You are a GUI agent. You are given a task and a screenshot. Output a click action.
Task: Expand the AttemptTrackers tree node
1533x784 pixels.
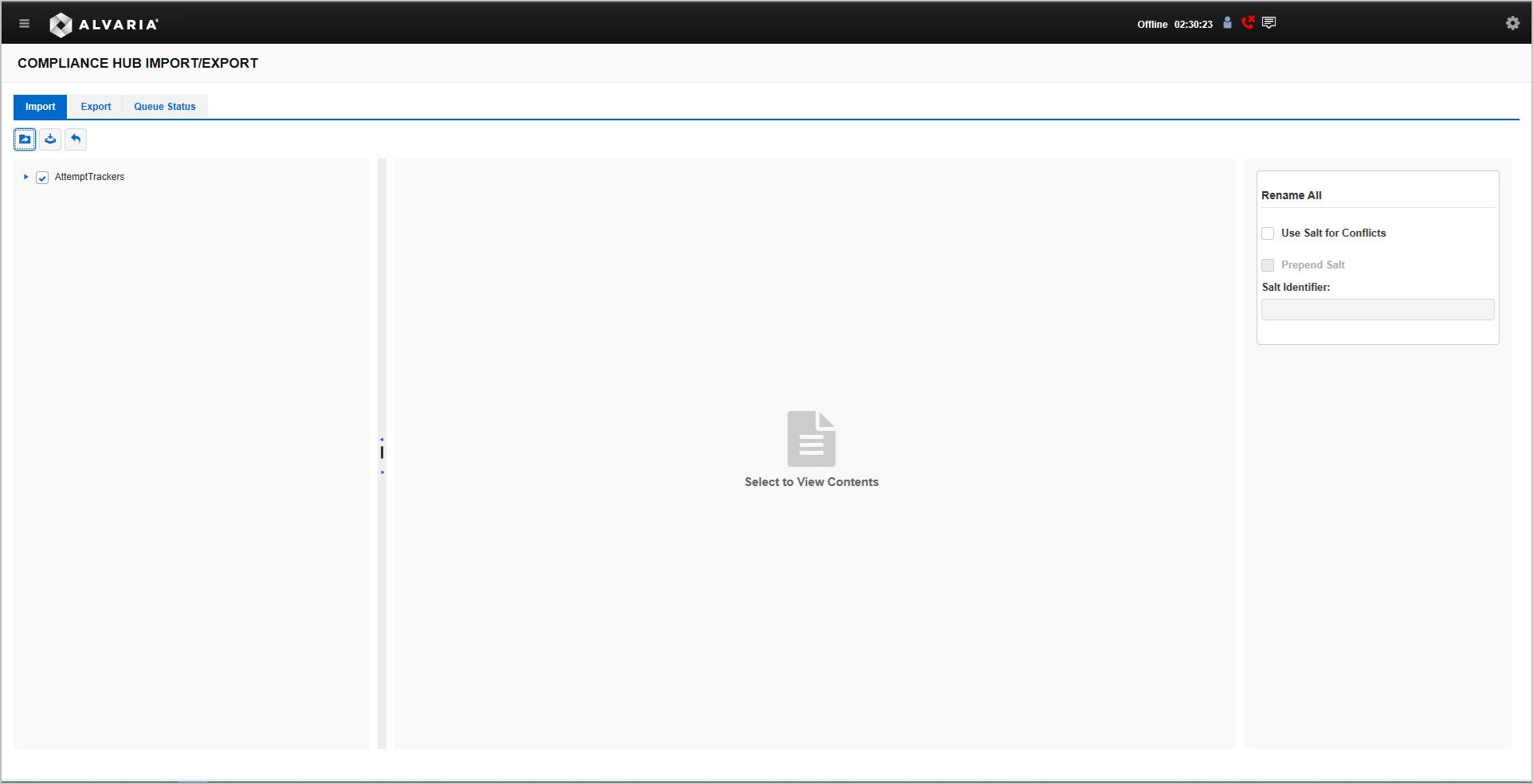(25, 178)
